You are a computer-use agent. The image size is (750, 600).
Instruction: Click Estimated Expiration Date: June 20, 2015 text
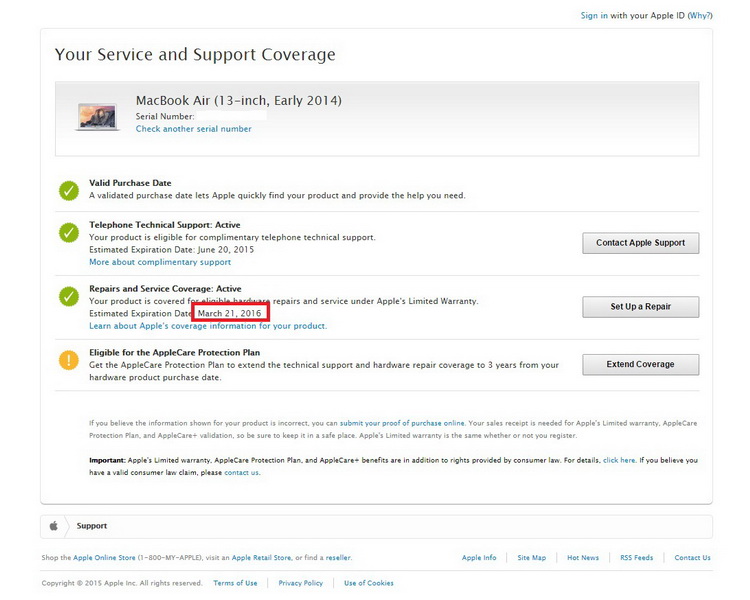click(171, 250)
